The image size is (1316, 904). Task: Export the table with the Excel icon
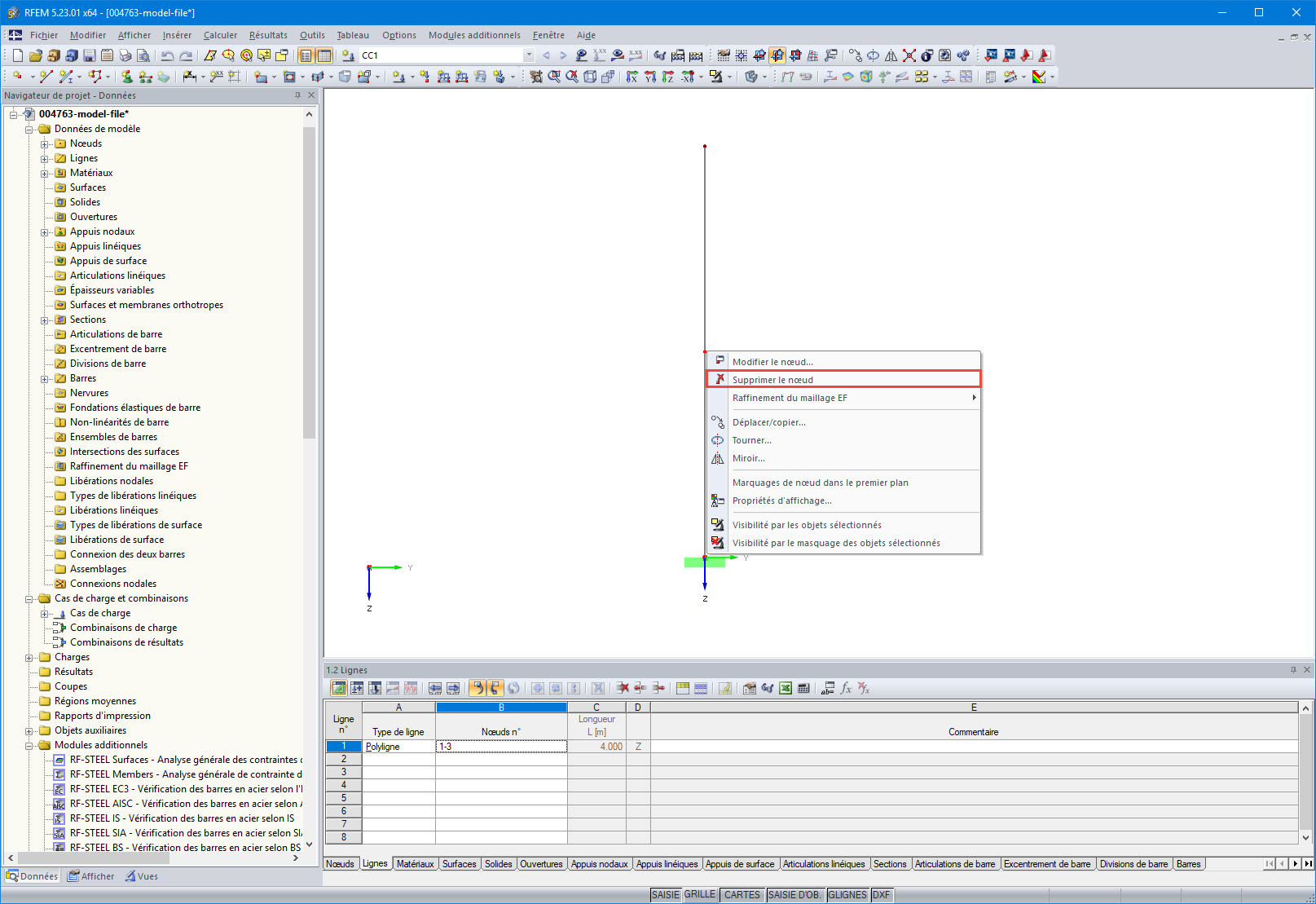pos(786,688)
